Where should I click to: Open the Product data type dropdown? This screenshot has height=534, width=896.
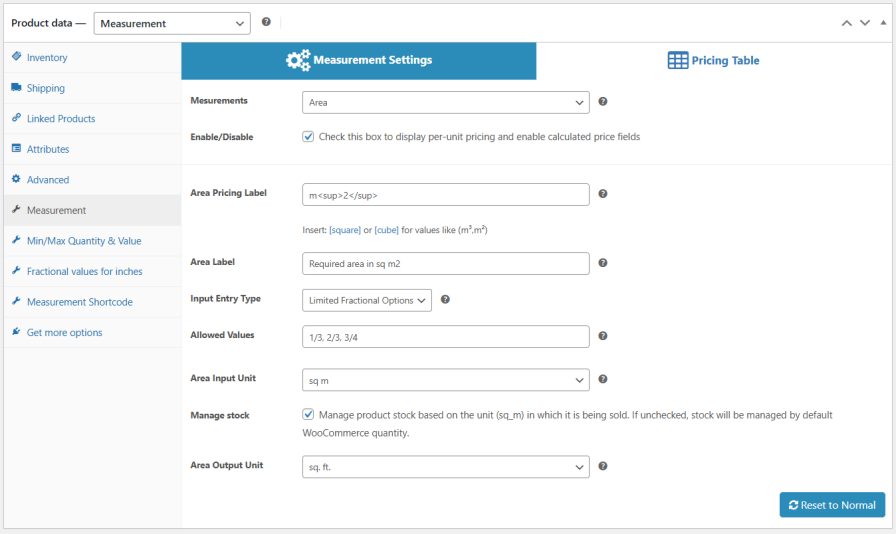pos(172,23)
